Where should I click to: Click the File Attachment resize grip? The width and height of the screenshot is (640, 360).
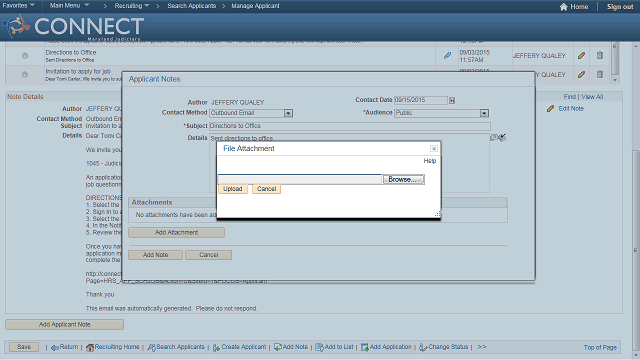pos(437,214)
